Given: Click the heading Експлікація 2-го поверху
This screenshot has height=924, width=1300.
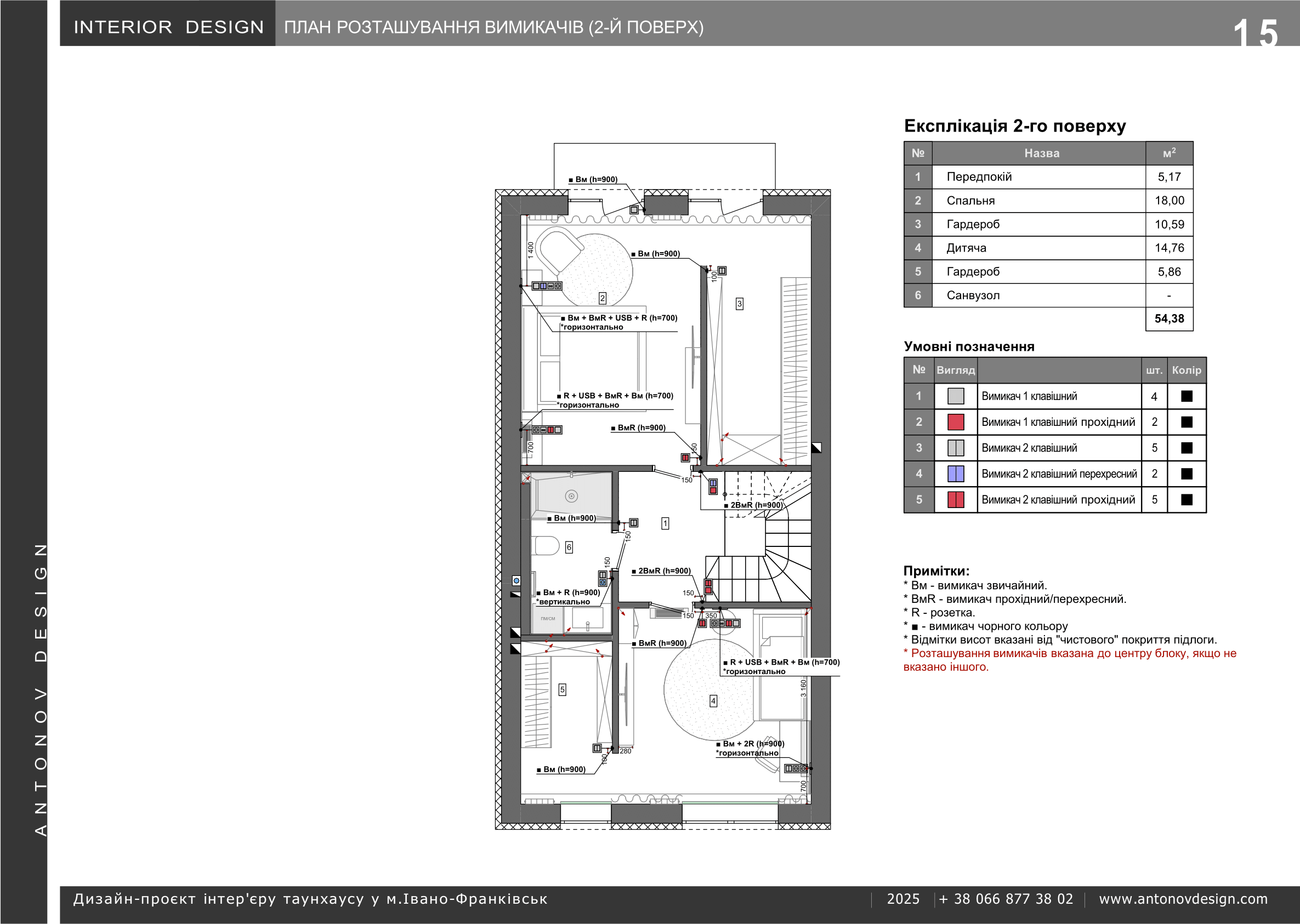Looking at the screenshot, I should pyautogui.click(x=1015, y=126).
